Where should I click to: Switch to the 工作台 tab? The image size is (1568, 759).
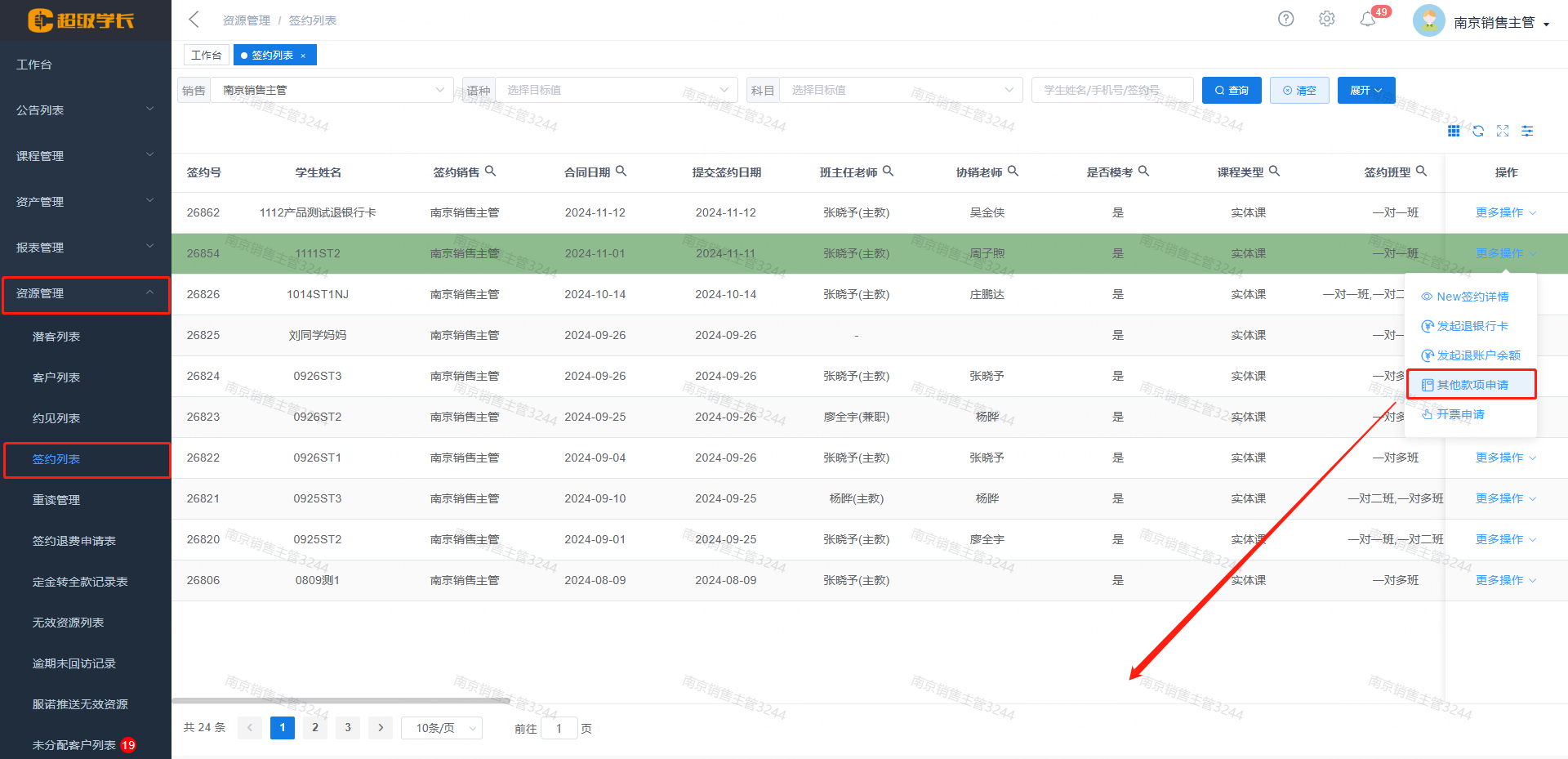(x=206, y=55)
